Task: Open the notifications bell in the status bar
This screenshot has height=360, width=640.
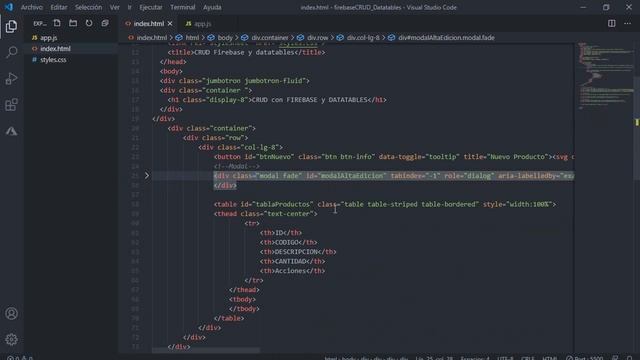Action: 630,358
